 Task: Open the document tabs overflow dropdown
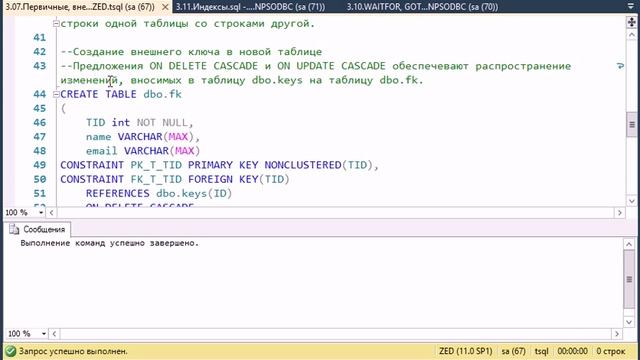[x=631, y=6]
